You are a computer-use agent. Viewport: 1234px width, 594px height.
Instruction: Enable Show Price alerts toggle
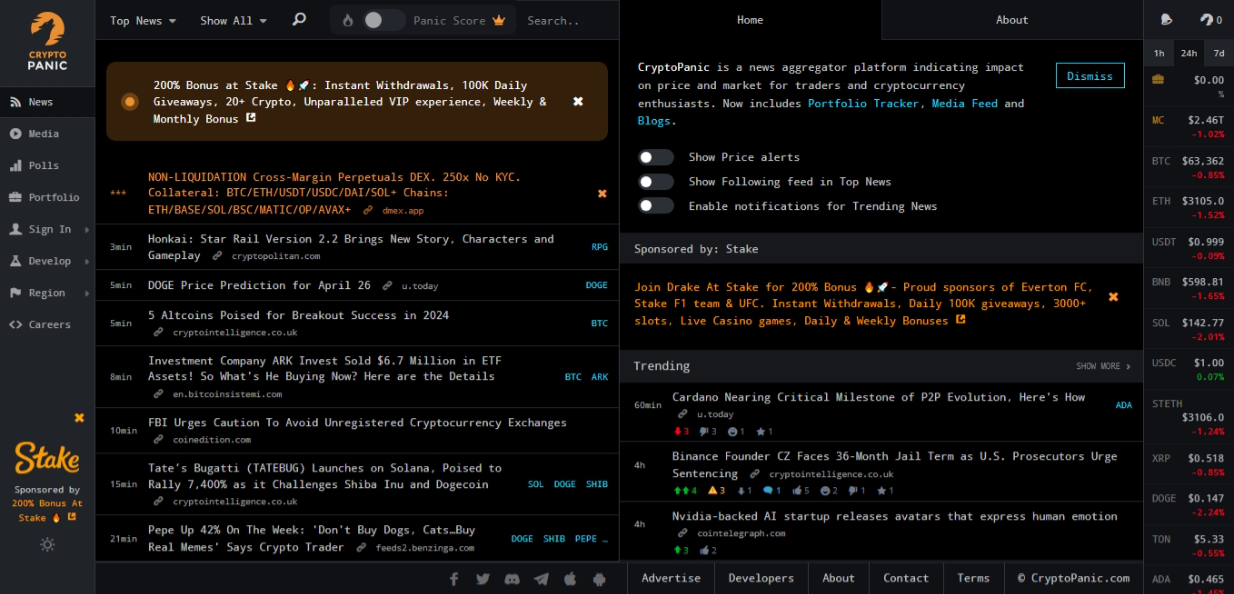[x=656, y=157]
